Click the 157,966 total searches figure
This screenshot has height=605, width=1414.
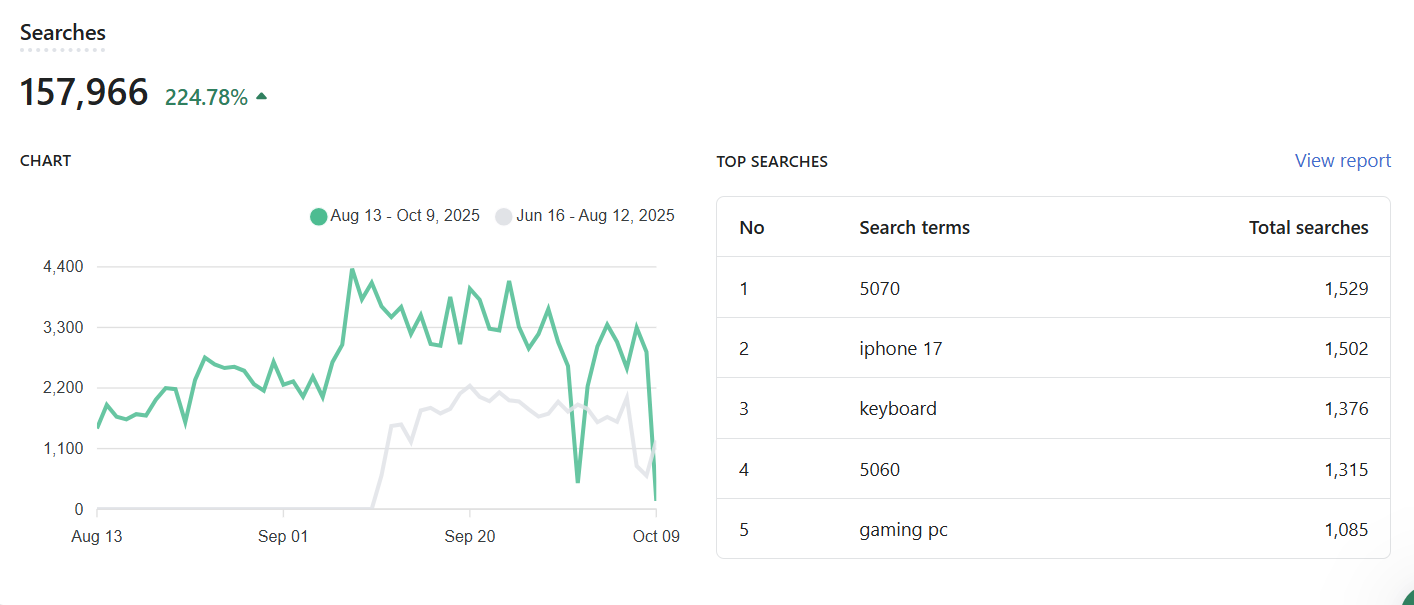84,93
